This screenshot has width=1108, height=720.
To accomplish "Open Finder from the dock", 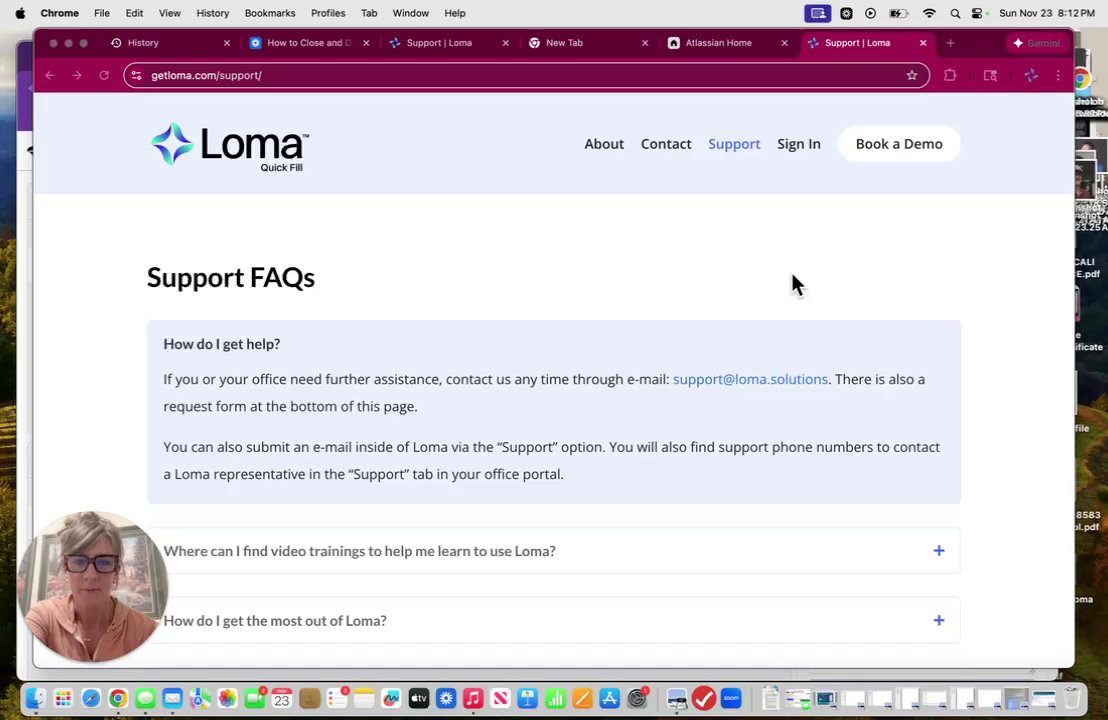I will click(x=36, y=699).
